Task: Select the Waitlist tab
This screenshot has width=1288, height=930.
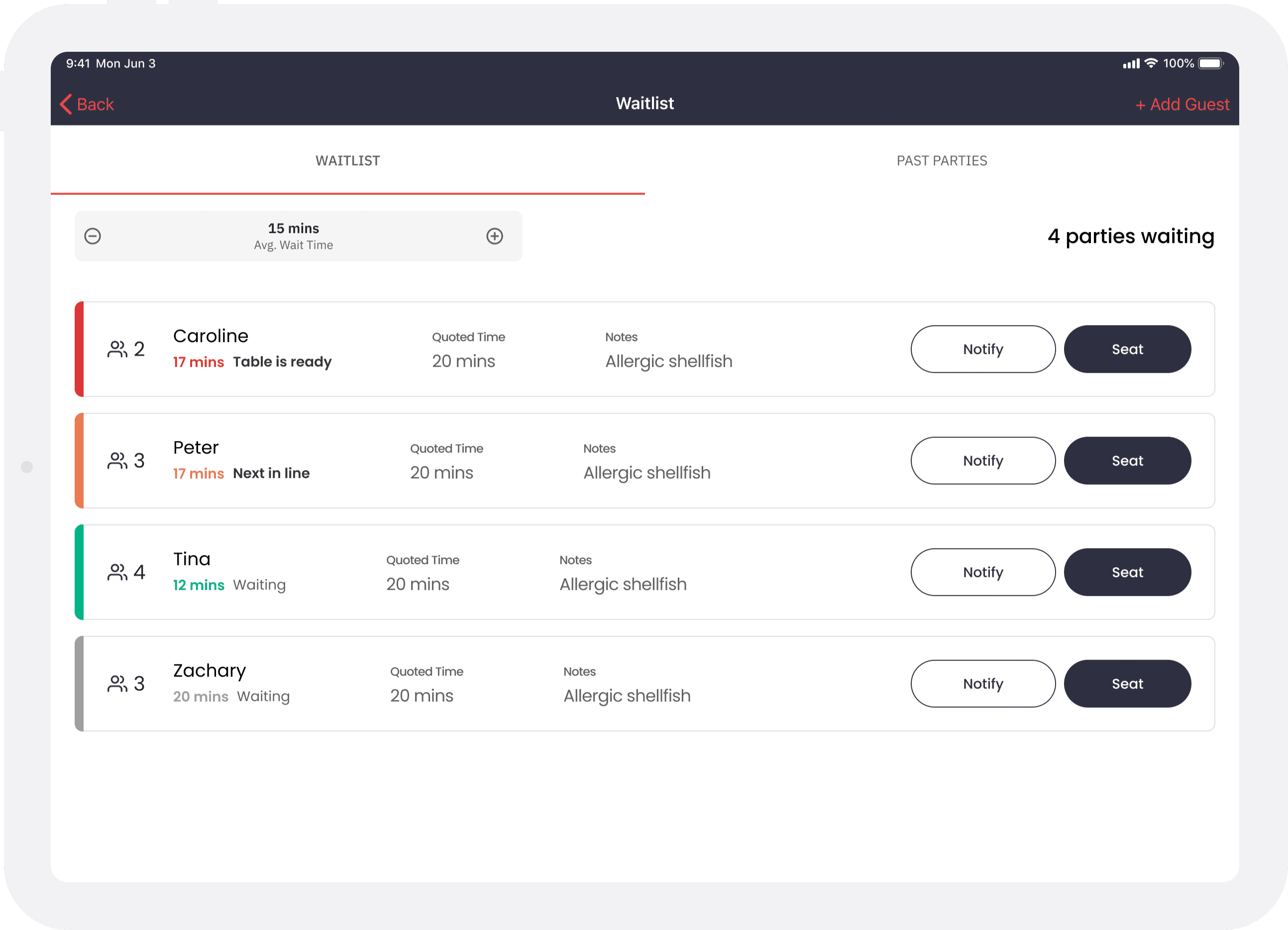Action: tap(347, 161)
